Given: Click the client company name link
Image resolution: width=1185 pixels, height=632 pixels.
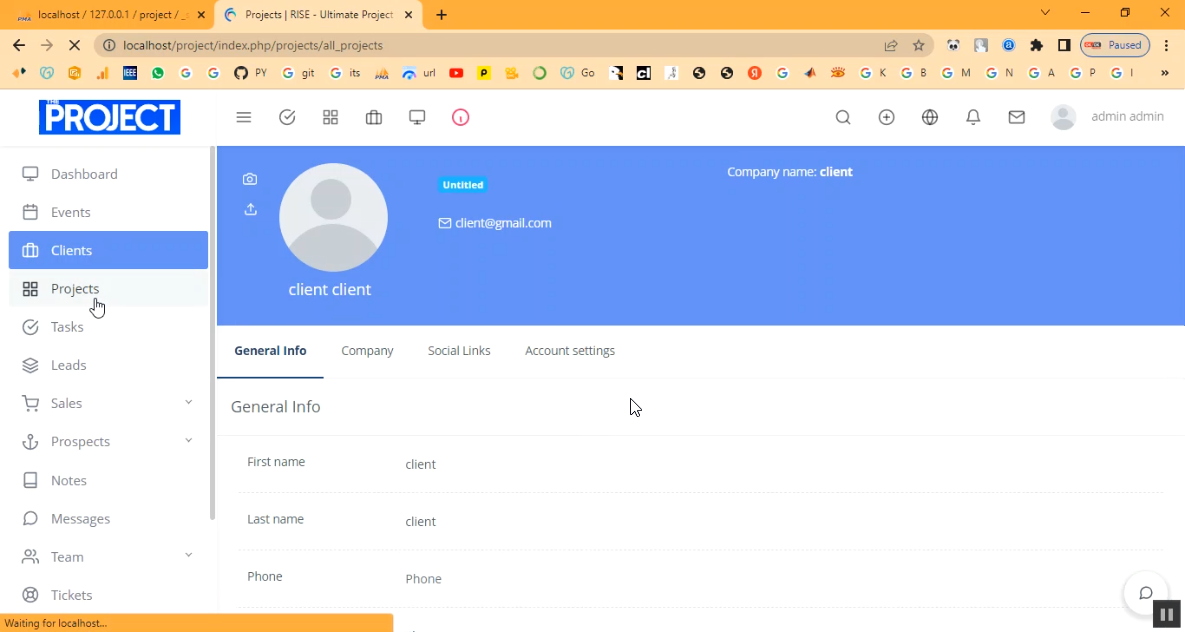Looking at the screenshot, I should [836, 172].
